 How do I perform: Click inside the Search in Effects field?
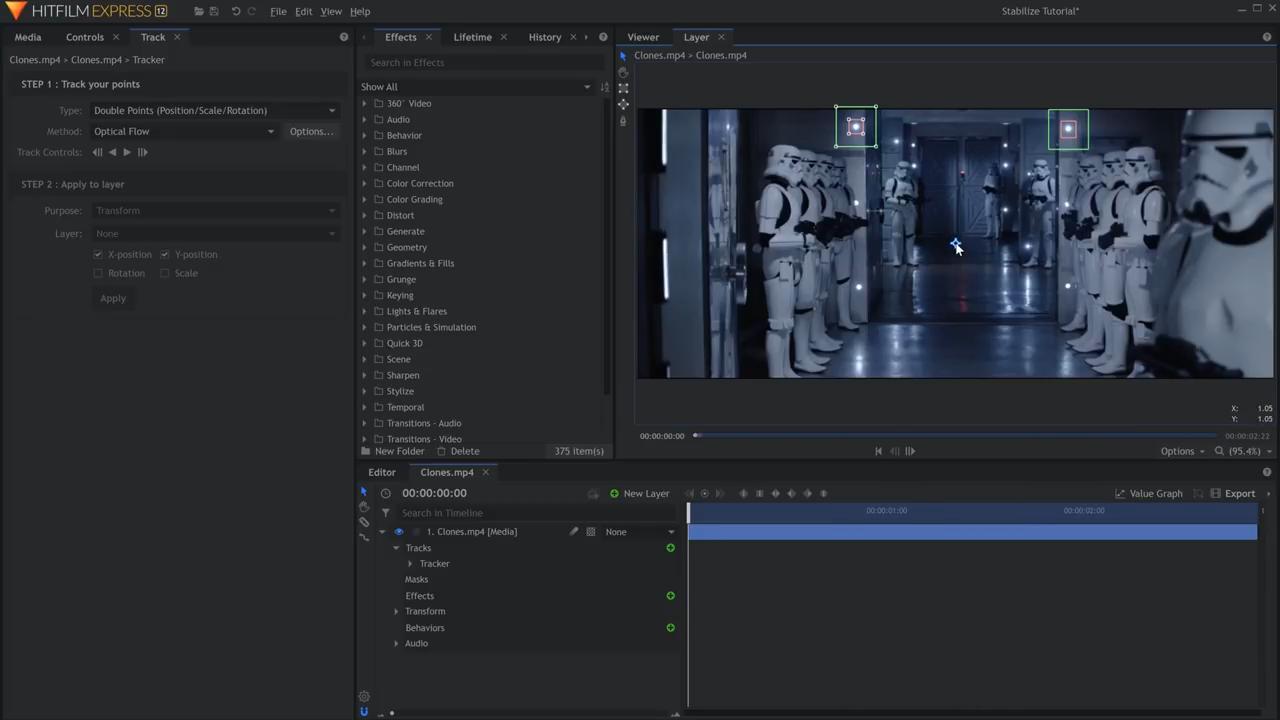pos(484,62)
